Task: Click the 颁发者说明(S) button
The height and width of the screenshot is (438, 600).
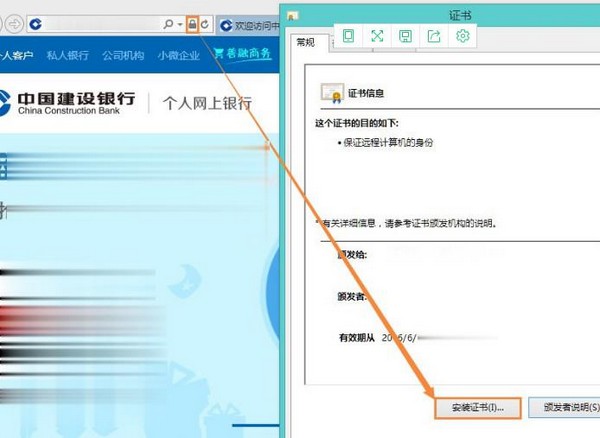Action: click(564, 408)
